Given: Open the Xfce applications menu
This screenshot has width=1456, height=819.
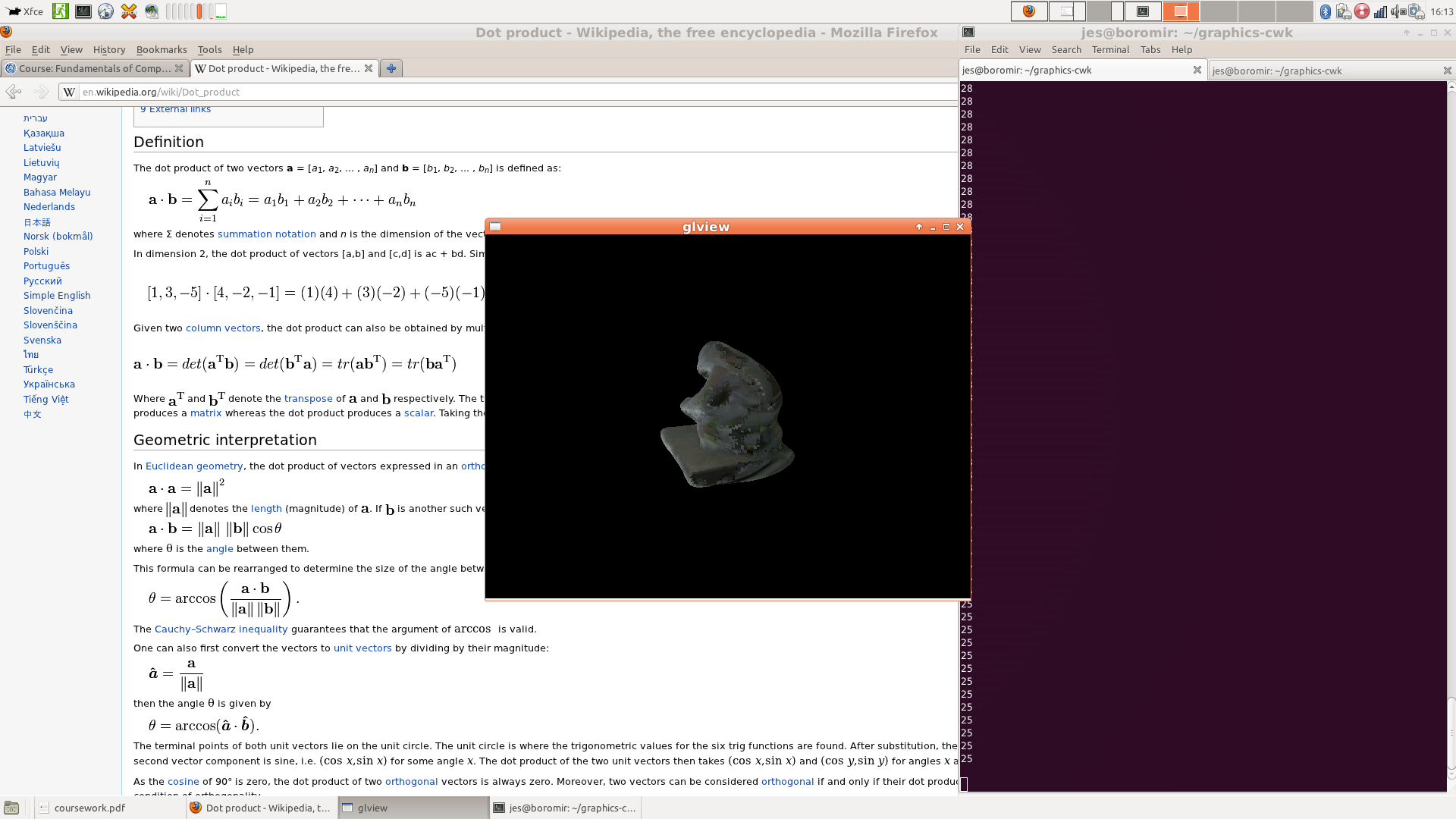Looking at the screenshot, I should 25,11.
